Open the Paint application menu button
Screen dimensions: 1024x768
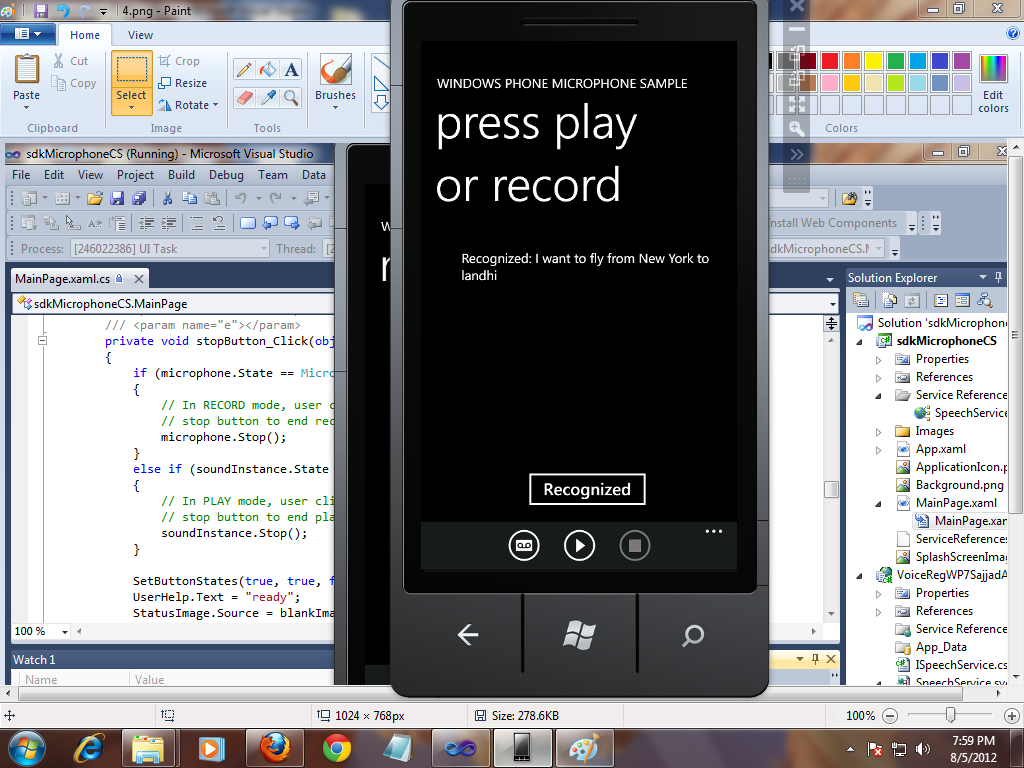coord(27,34)
